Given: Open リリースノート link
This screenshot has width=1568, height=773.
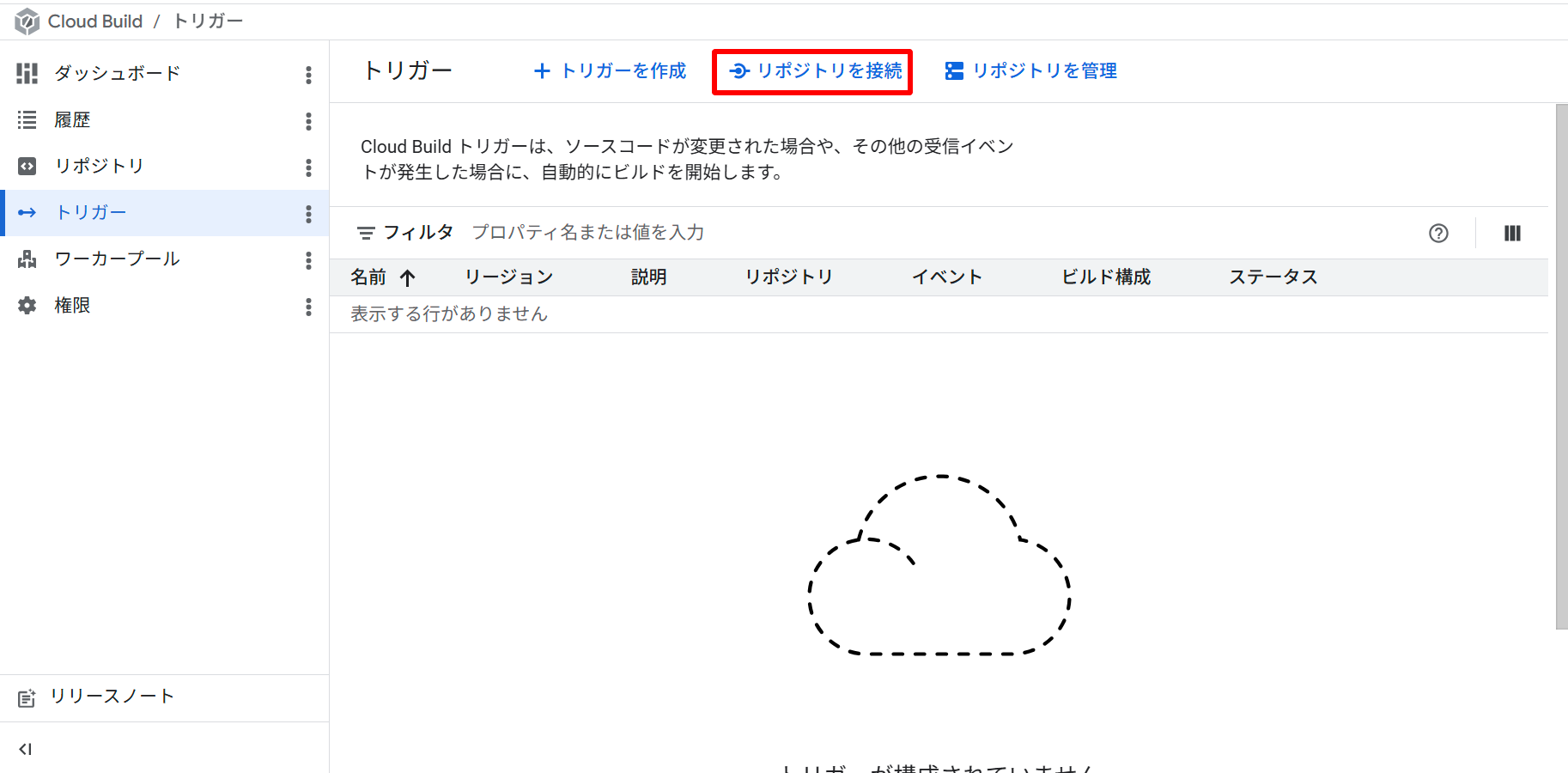Looking at the screenshot, I should click(x=112, y=697).
